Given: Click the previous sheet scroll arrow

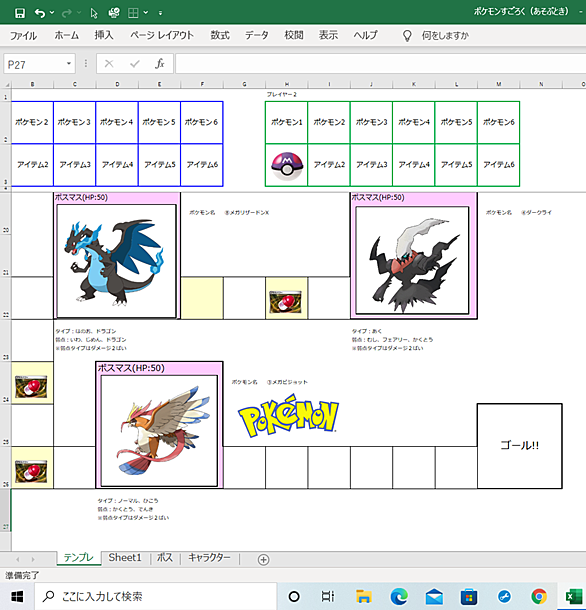Looking at the screenshot, I should pyautogui.click(x=18, y=559).
